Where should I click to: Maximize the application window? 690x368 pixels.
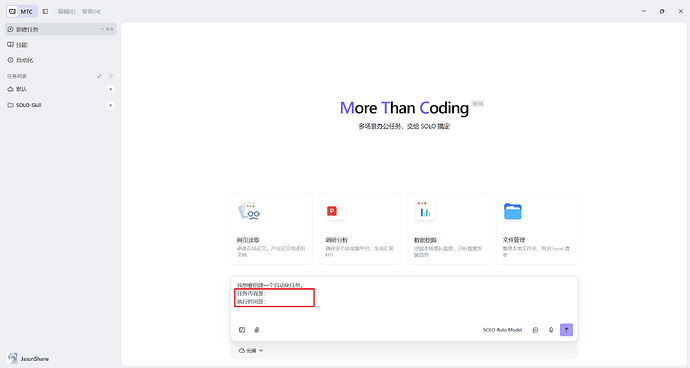662,11
